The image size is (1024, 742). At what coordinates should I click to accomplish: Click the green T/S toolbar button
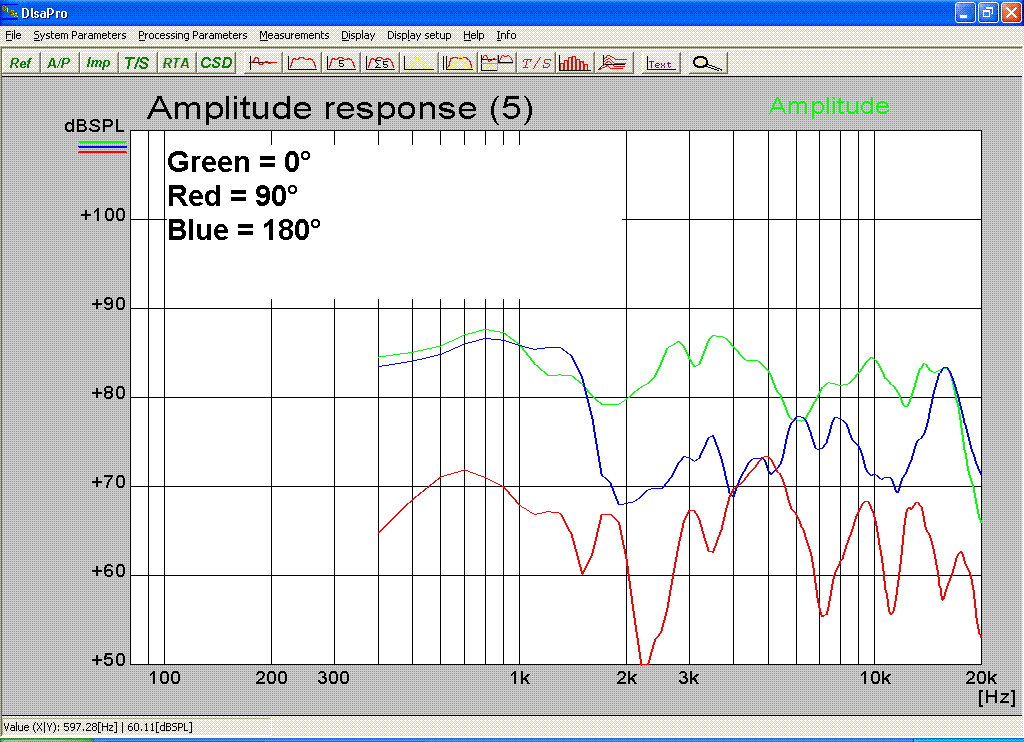coord(136,63)
